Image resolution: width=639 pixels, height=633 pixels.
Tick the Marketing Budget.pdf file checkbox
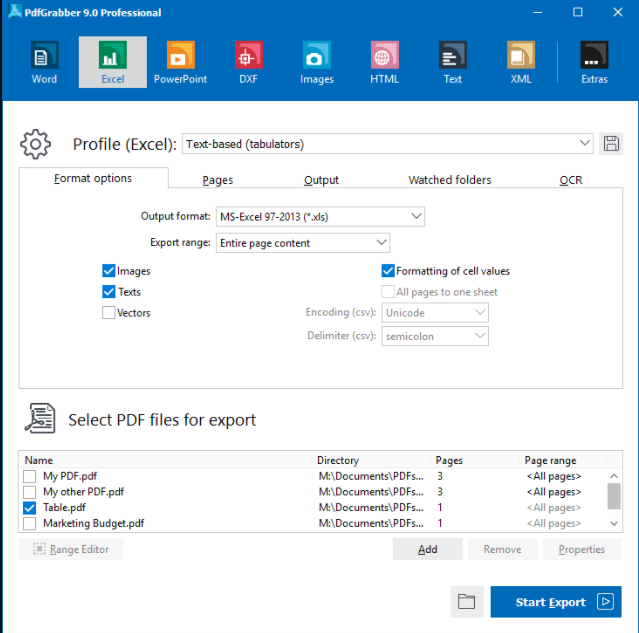click(29, 523)
